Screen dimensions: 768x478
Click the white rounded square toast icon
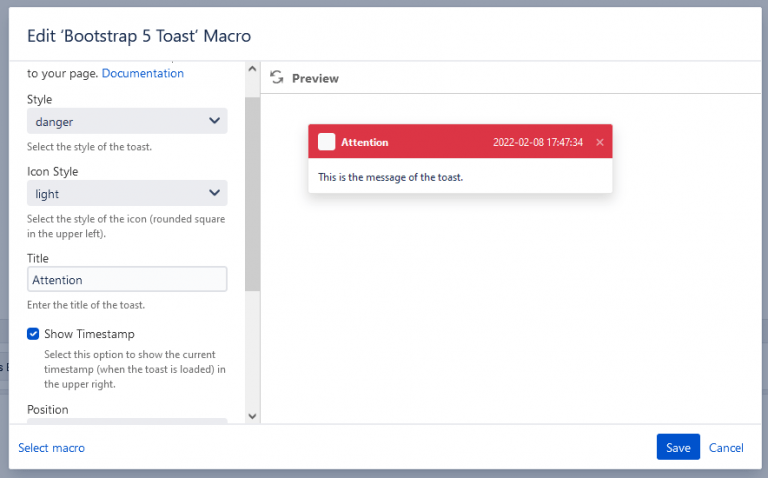click(326, 142)
